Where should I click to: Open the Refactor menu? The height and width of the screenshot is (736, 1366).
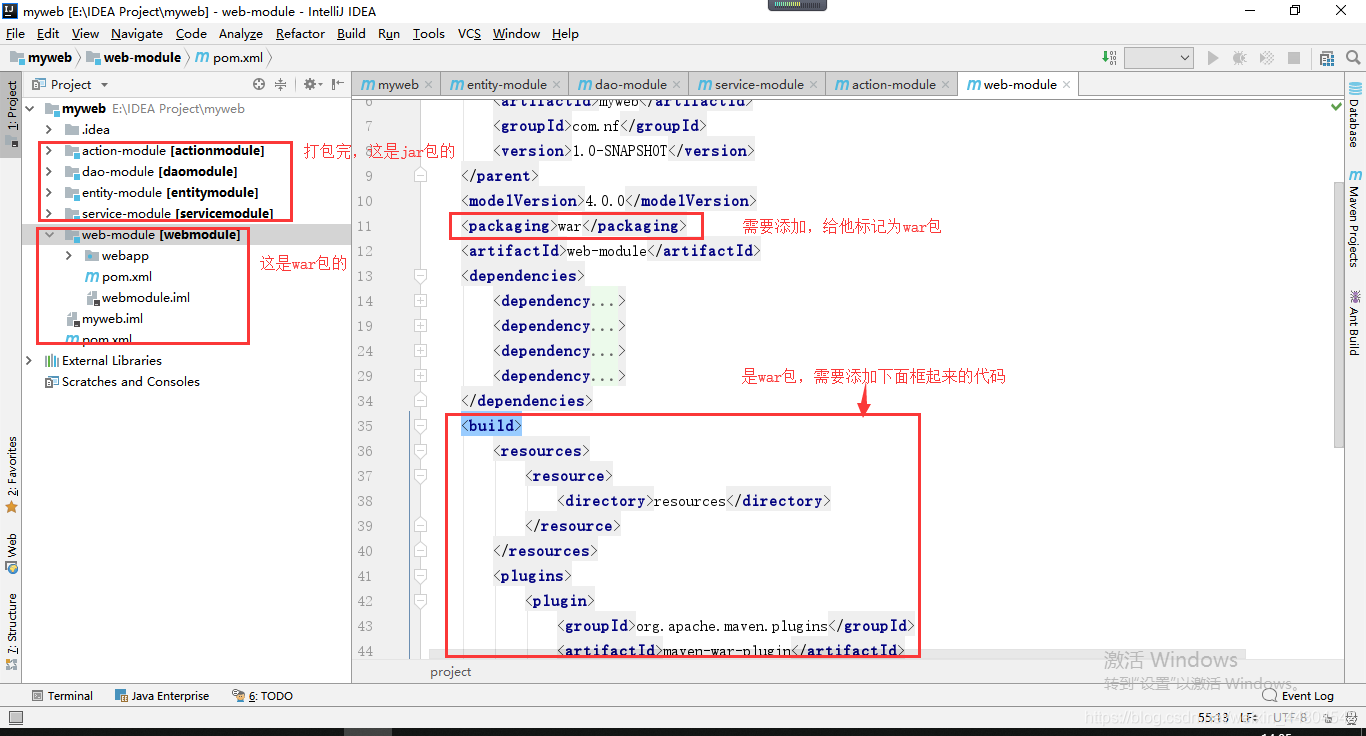point(300,33)
